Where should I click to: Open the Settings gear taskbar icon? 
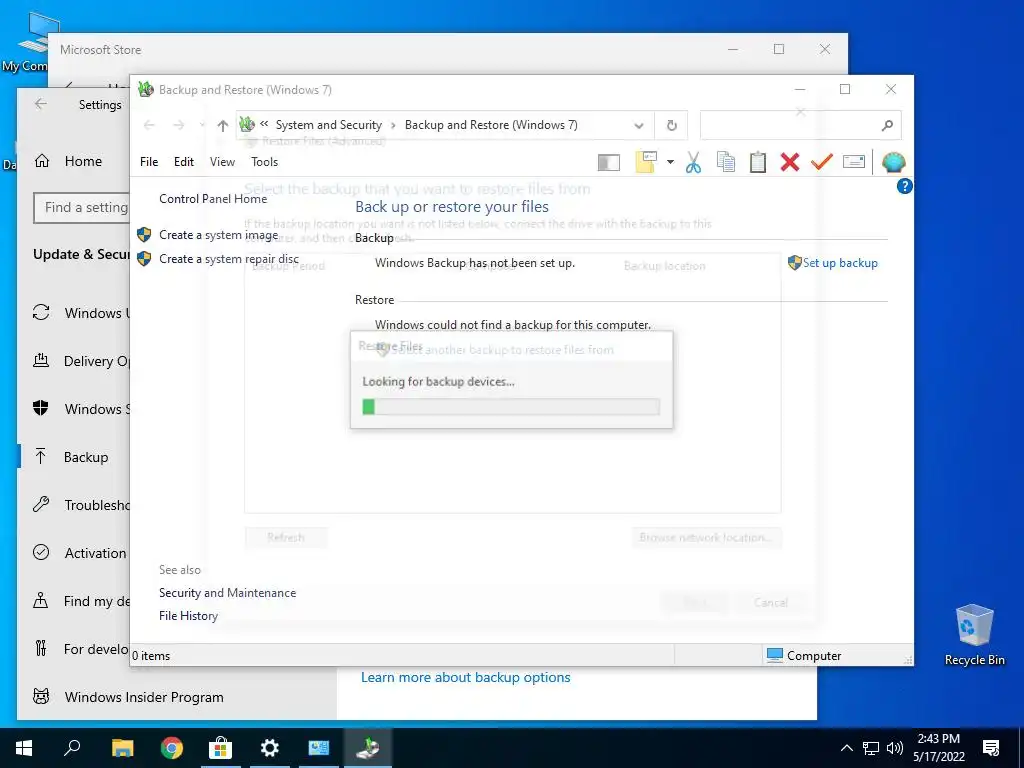[x=270, y=748]
